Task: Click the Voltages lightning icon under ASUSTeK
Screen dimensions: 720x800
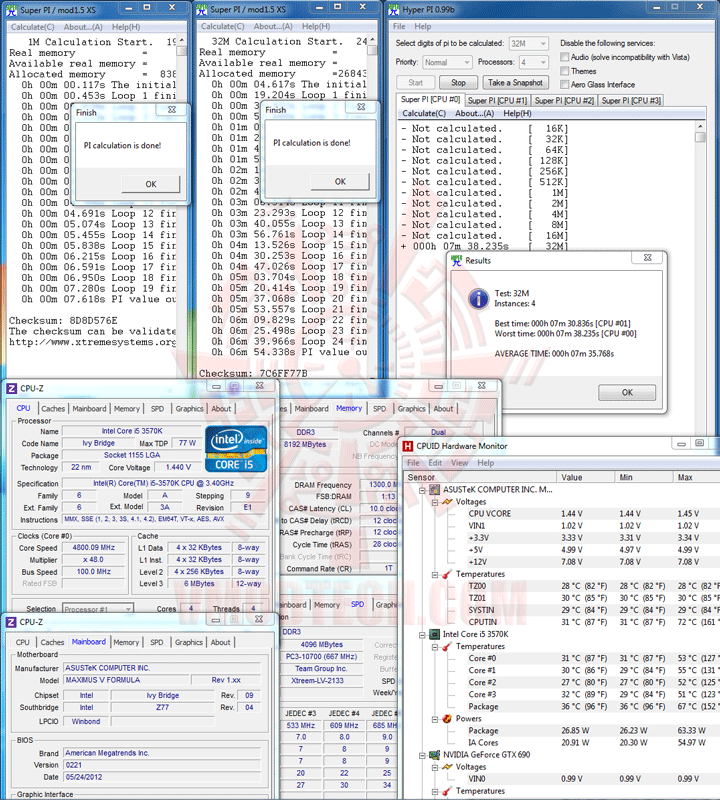Action: [447, 502]
